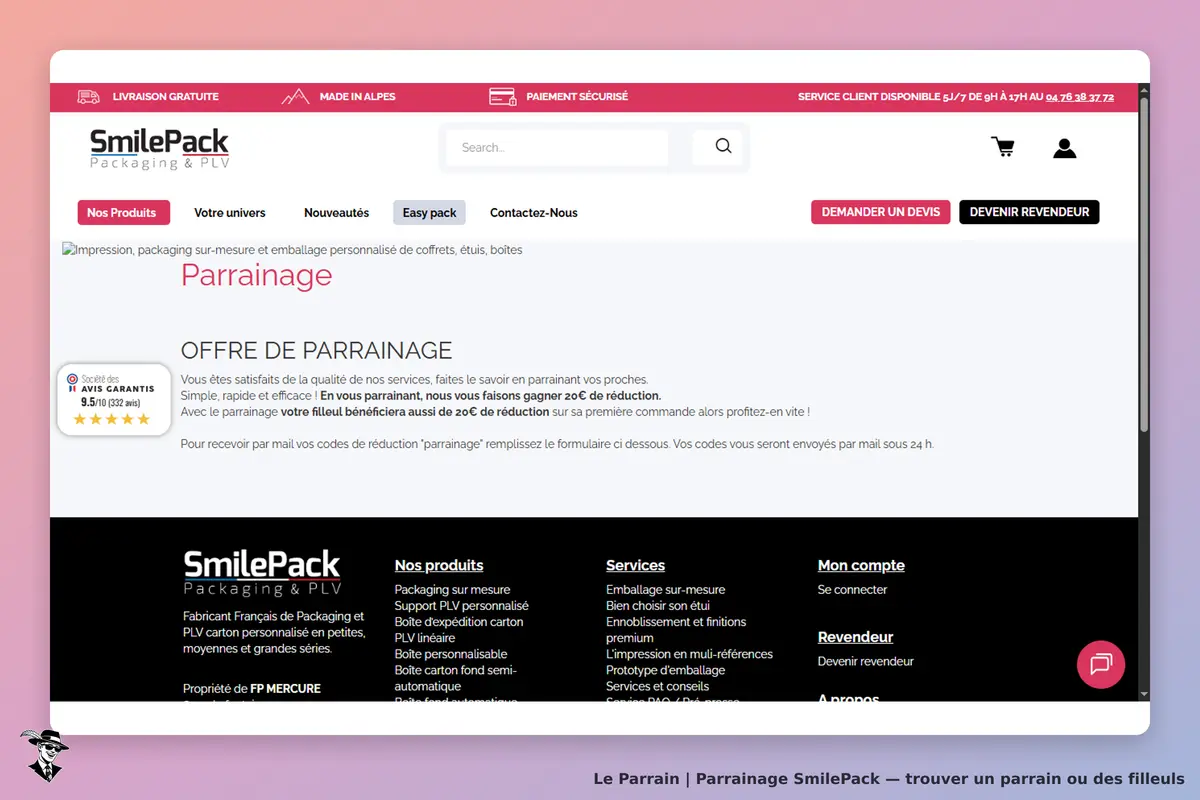Click the SmilePack header logo
Viewport: 1200px width, 800px height.
(x=160, y=148)
